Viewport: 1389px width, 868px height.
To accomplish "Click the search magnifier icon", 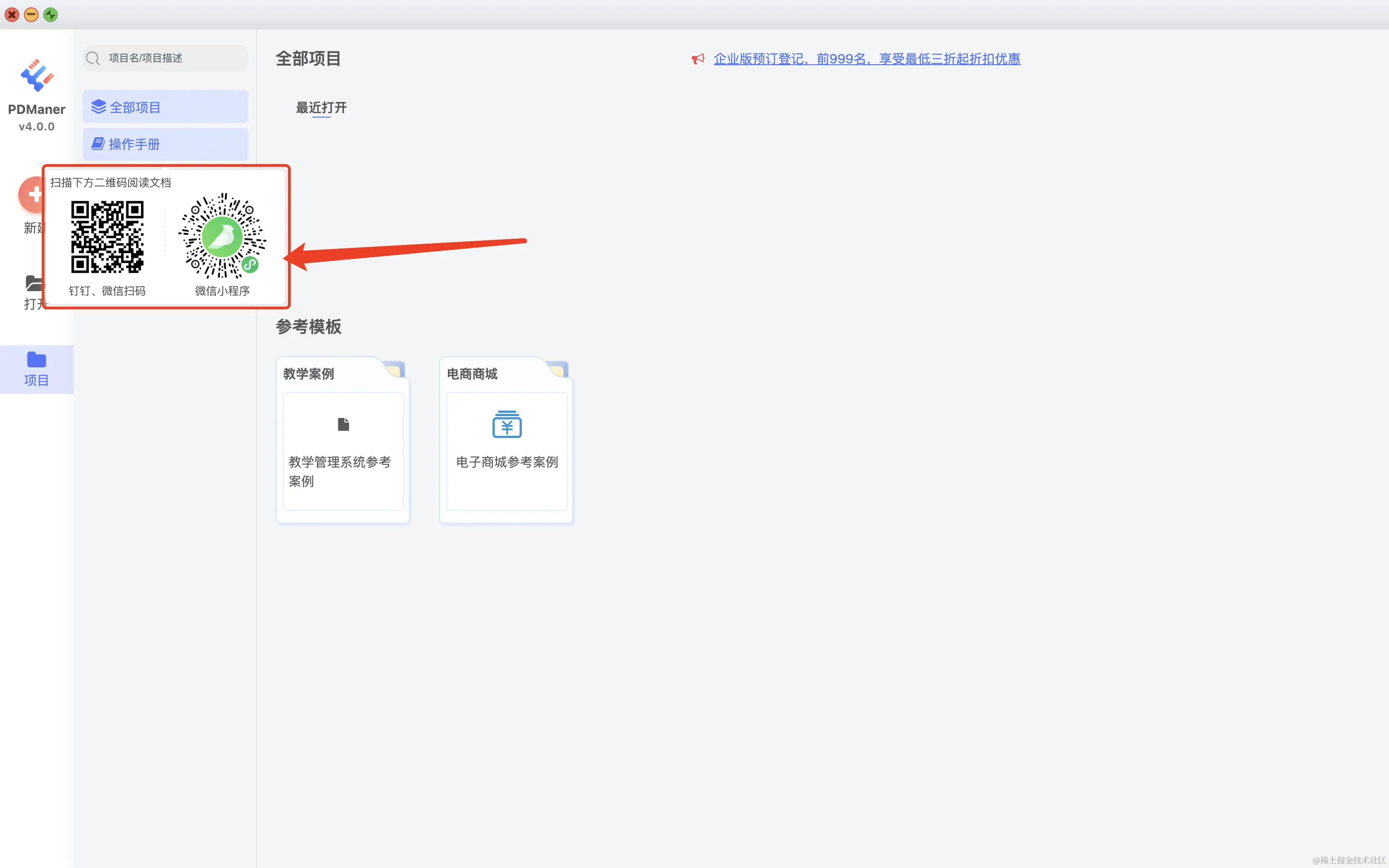I will [93, 59].
